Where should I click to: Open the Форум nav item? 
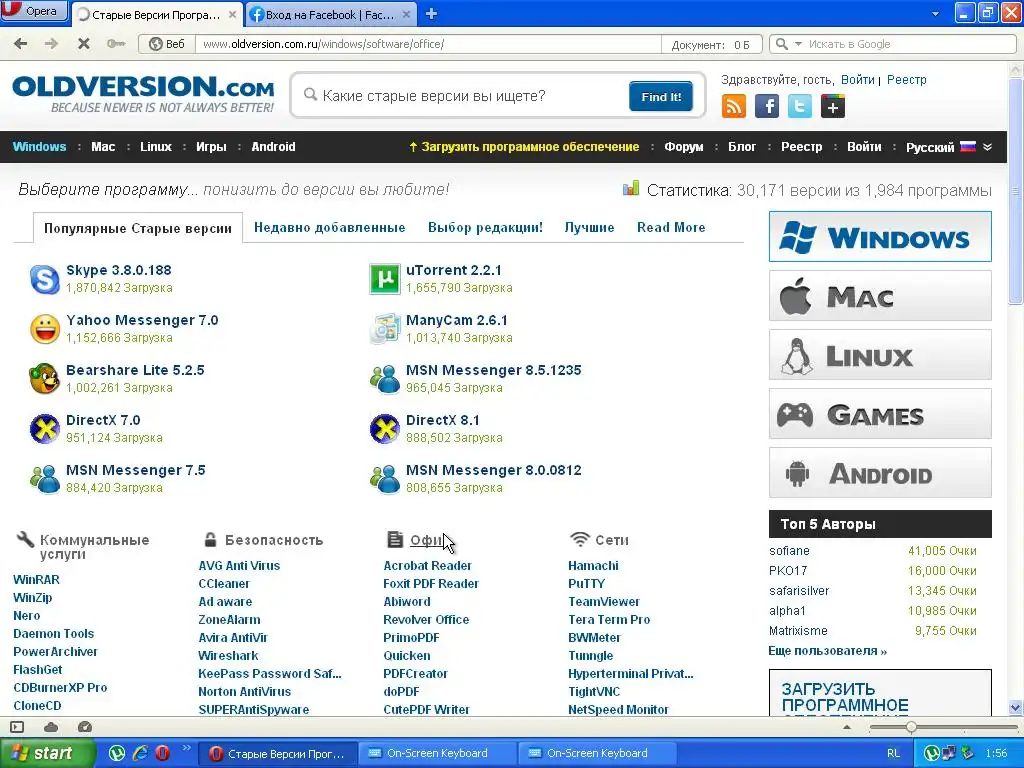pyautogui.click(x=684, y=147)
